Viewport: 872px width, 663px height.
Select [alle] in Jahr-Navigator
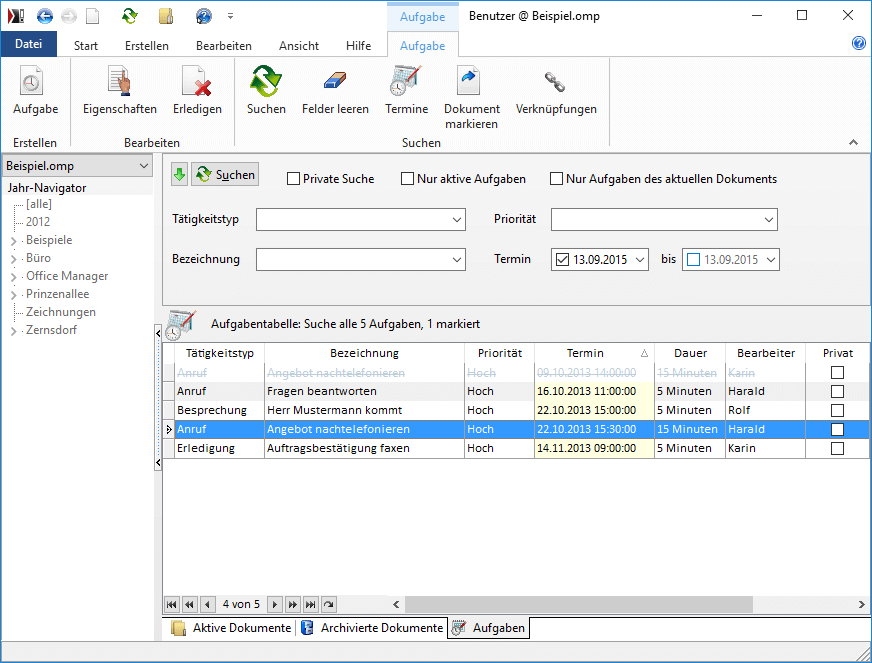click(x=38, y=204)
